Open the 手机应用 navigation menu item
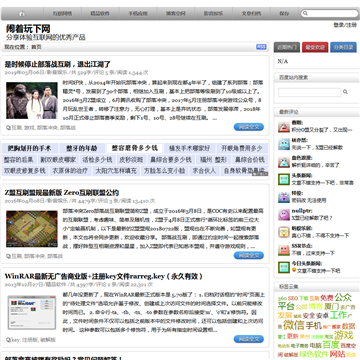Viewport: 360px width, 360px height. (138, 14)
